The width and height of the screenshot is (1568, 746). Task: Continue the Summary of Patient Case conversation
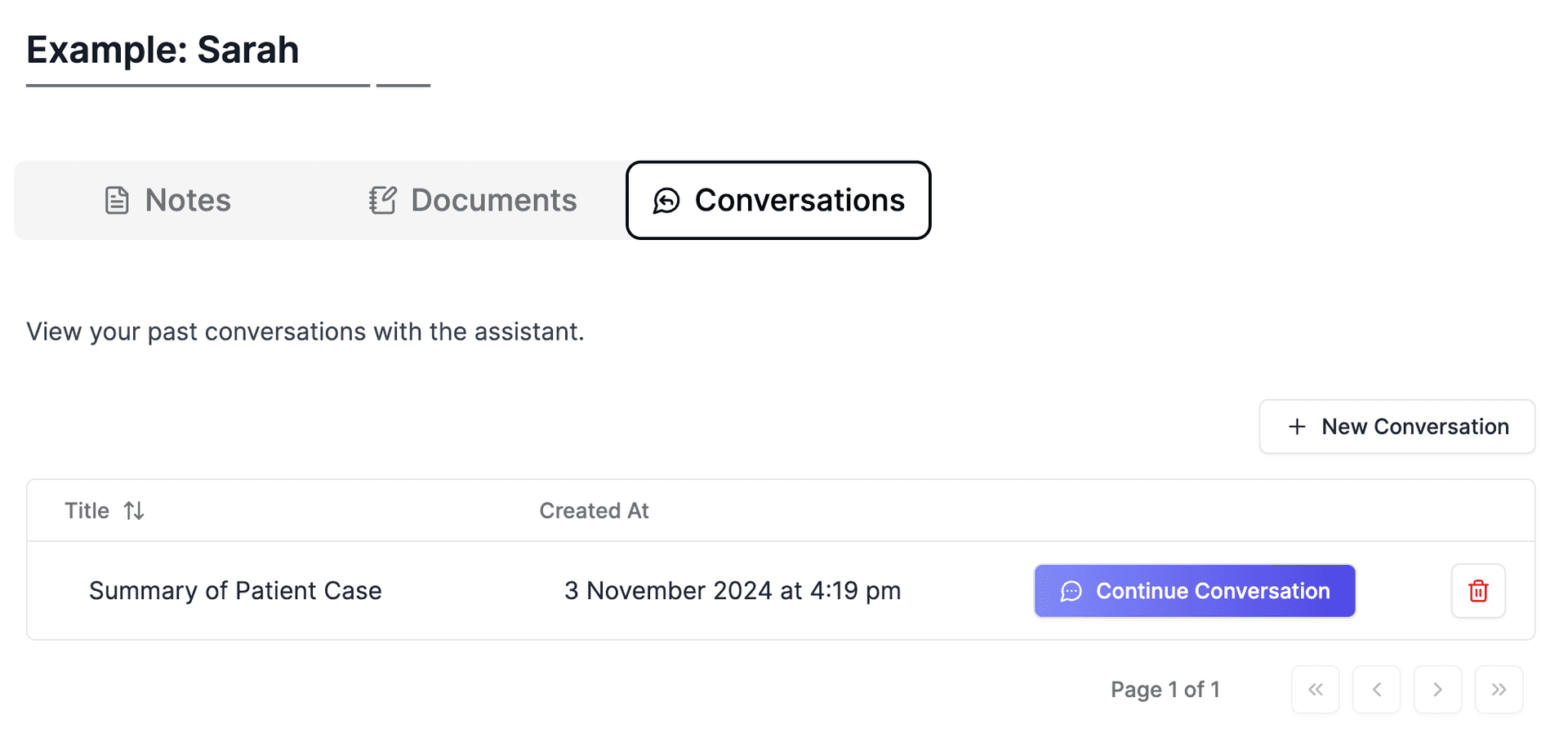click(1194, 591)
